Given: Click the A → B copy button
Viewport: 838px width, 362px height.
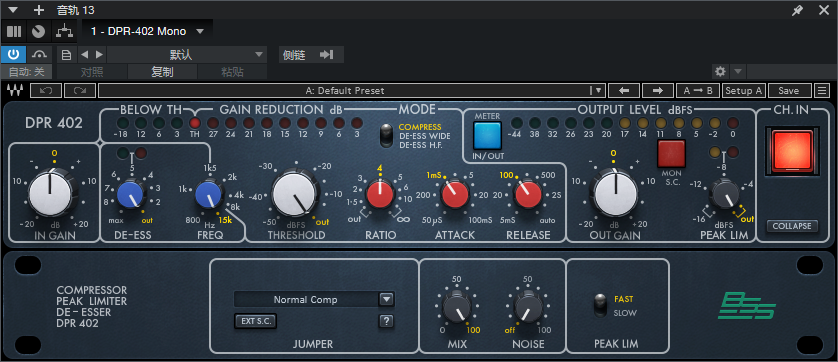Looking at the screenshot, I should pyautogui.click(x=698, y=90).
